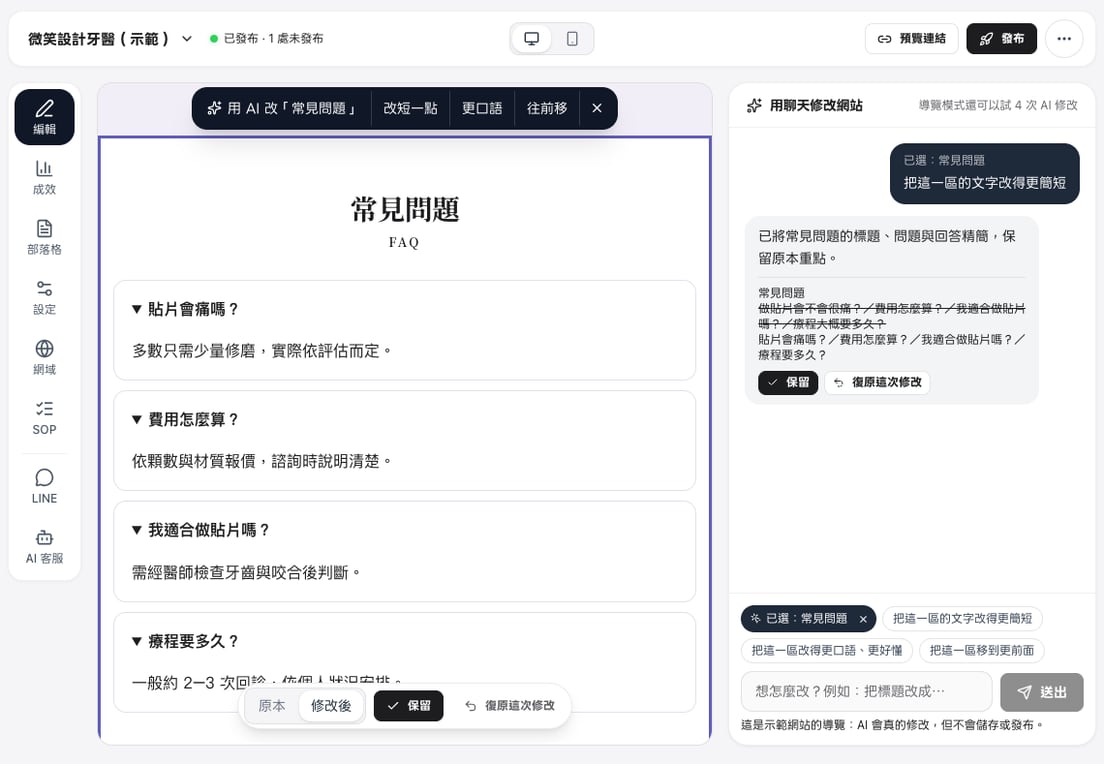Close the floating AI toolbar
The height and width of the screenshot is (764, 1104).
597,108
